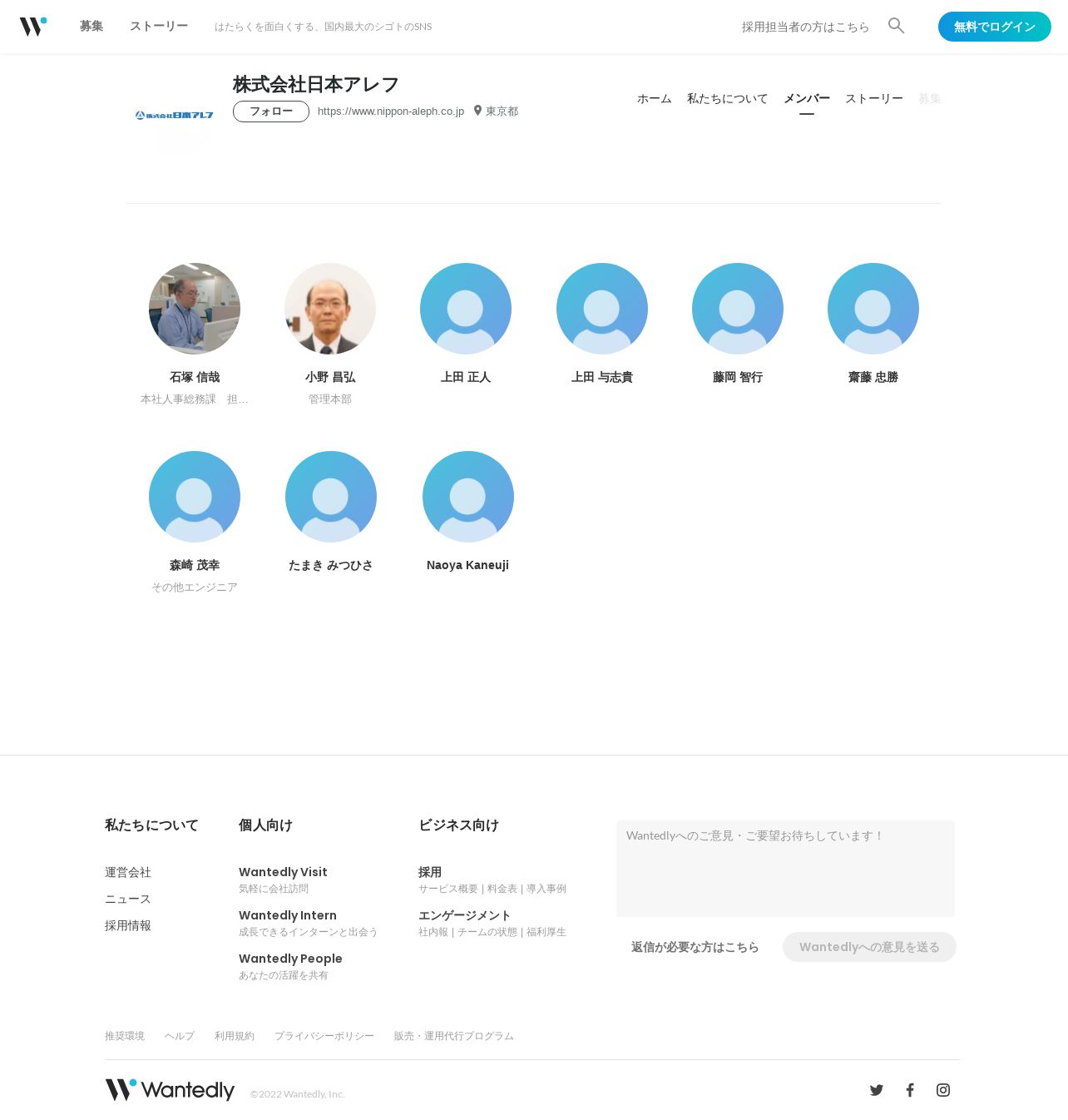Open 運営会社 footer link
This screenshot has width=1068, height=1120.
128,872
